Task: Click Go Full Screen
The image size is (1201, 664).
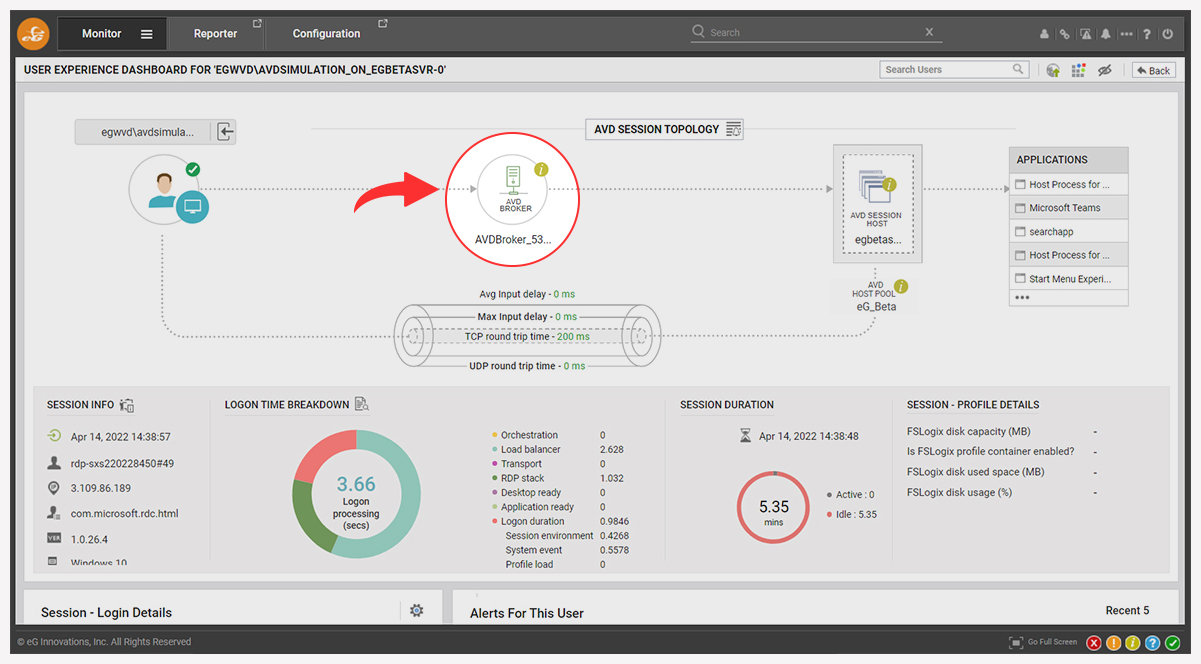Action: point(1044,642)
